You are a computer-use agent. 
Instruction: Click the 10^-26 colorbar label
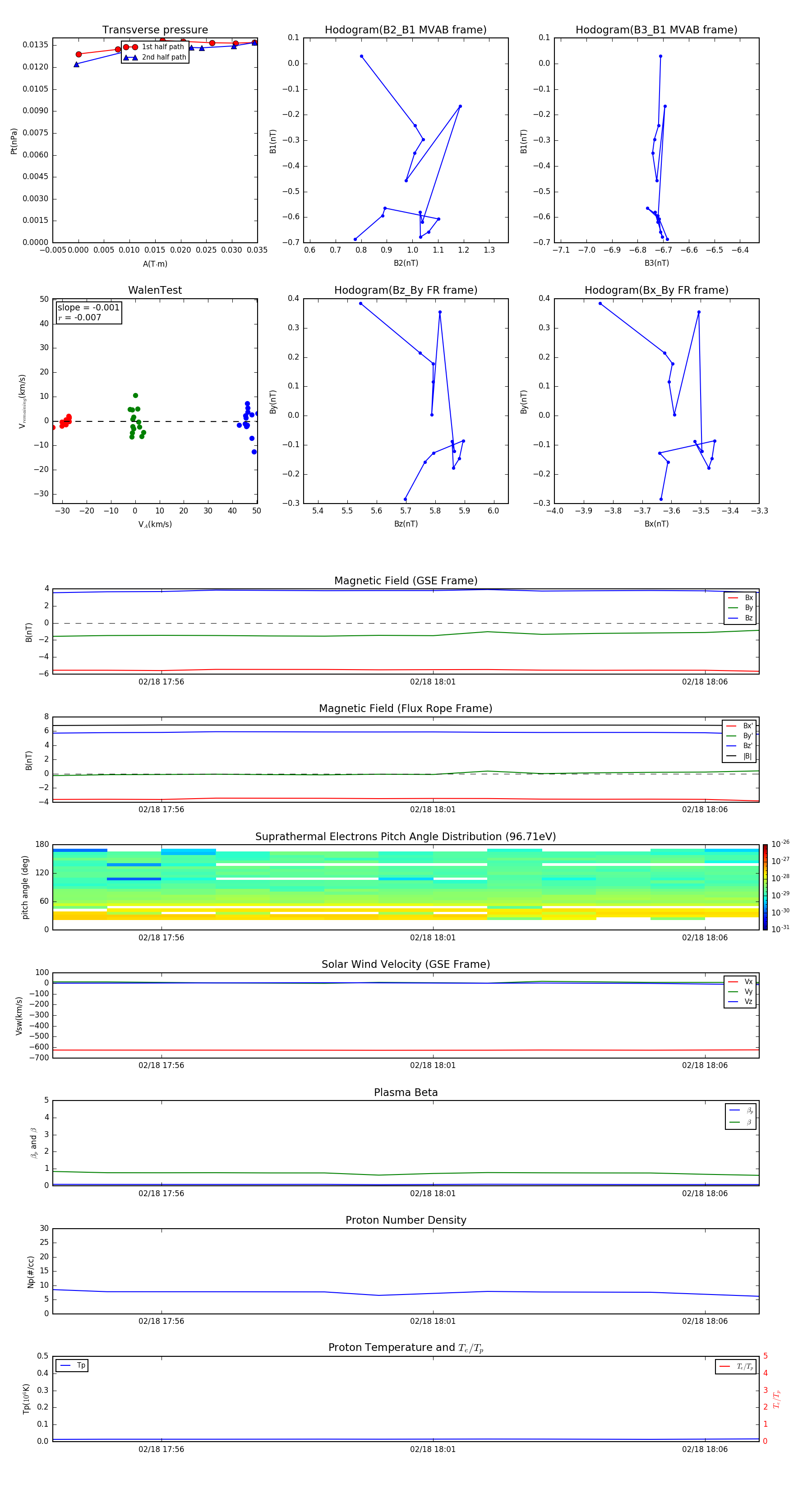coord(780,844)
